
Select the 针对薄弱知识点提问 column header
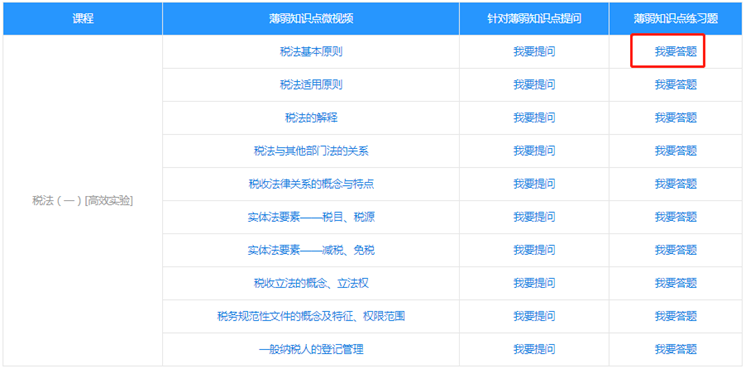pyautogui.click(x=534, y=19)
